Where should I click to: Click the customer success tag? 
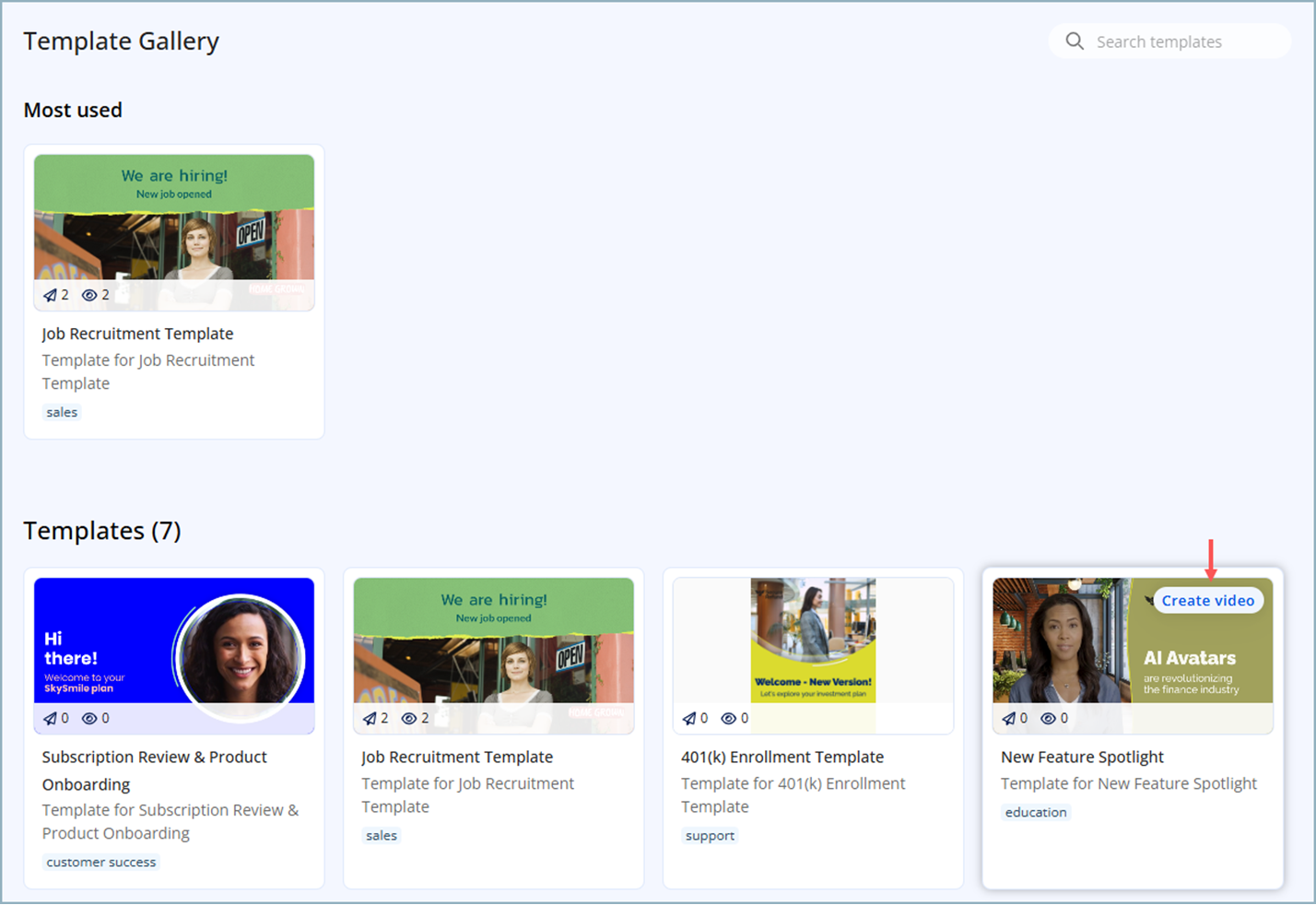pos(101,862)
